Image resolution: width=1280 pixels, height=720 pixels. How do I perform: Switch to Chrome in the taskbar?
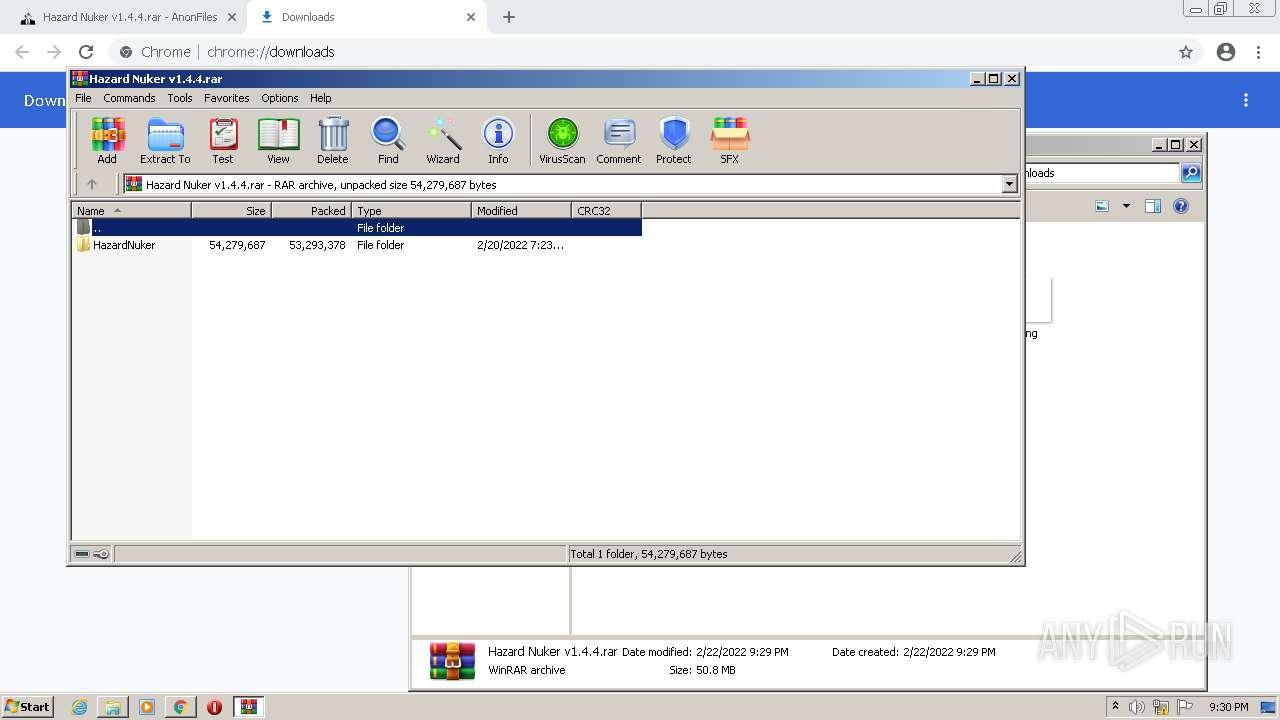(181, 707)
